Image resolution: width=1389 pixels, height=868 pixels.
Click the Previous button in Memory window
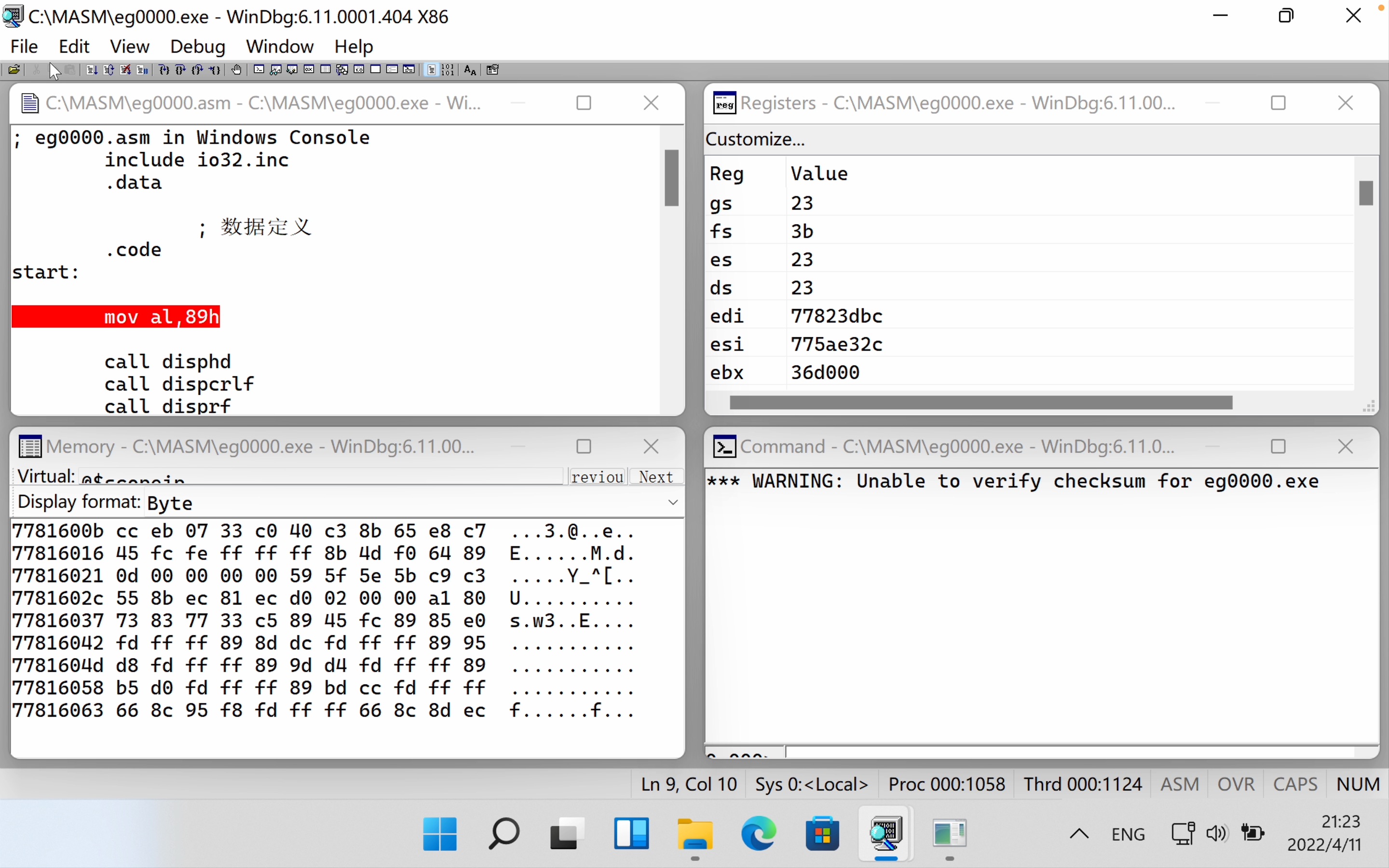coord(598,476)
